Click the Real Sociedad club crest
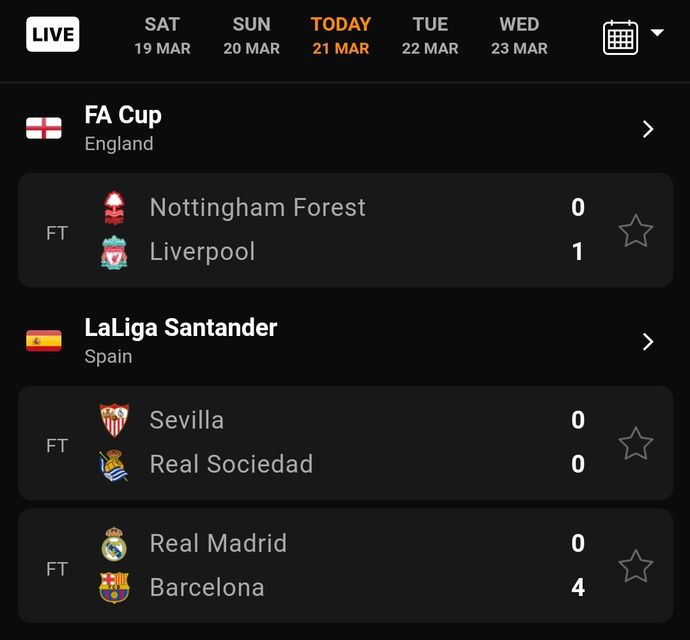The image size is (690, 640). tap(115, 465)
